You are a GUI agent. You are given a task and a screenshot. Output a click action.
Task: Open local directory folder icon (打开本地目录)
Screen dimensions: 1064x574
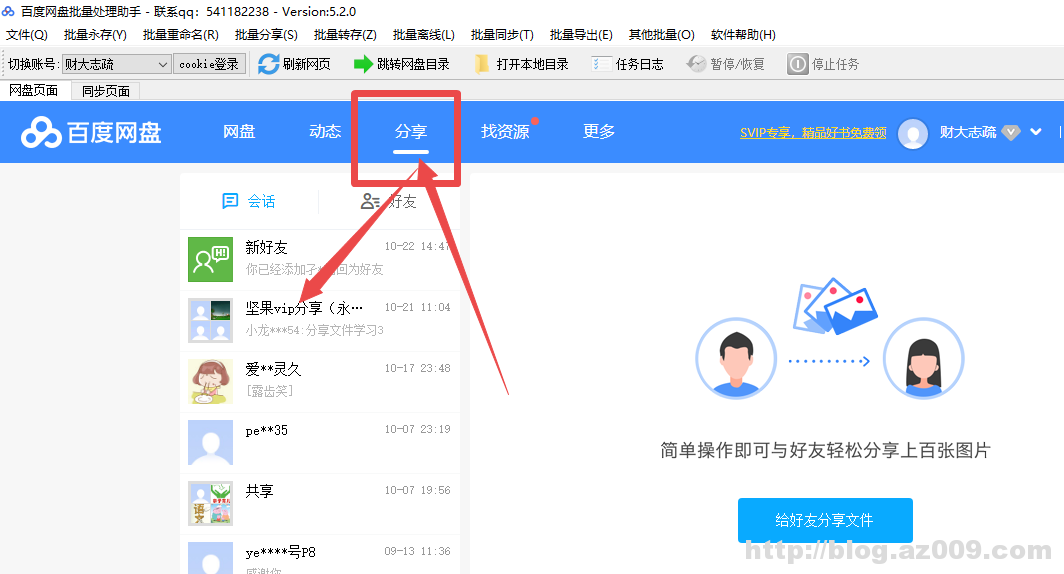(x=482, y=64)
